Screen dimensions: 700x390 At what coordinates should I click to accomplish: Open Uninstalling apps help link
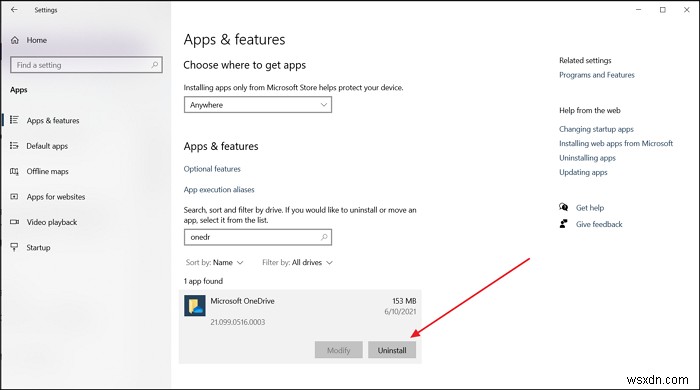click(x=587, y=158)
